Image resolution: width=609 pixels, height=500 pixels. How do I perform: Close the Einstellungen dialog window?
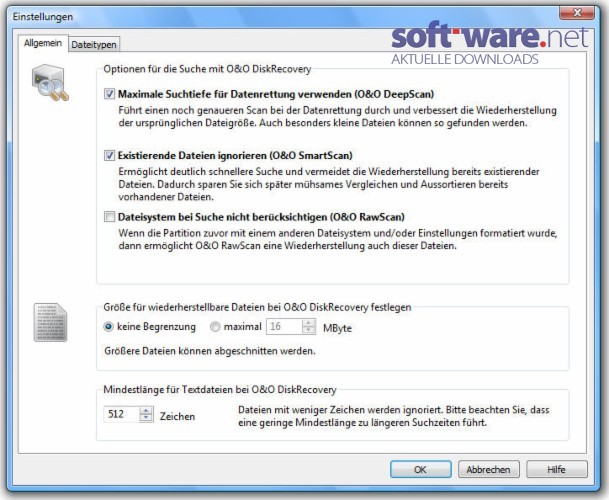pos(577,13)
